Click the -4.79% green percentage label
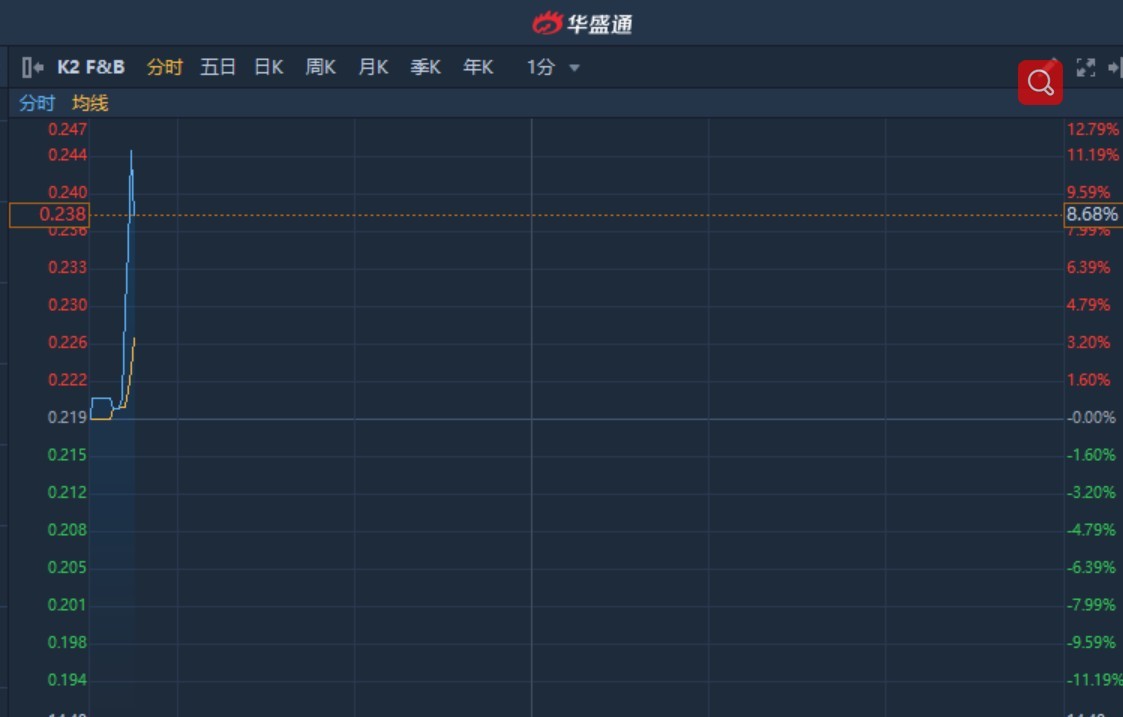This screenshot has width=1123, height=717. tap(1091, 530)
